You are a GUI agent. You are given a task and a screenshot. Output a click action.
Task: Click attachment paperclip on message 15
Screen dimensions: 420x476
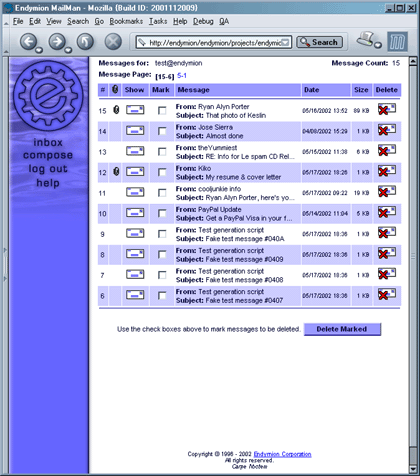coord(116,110)
